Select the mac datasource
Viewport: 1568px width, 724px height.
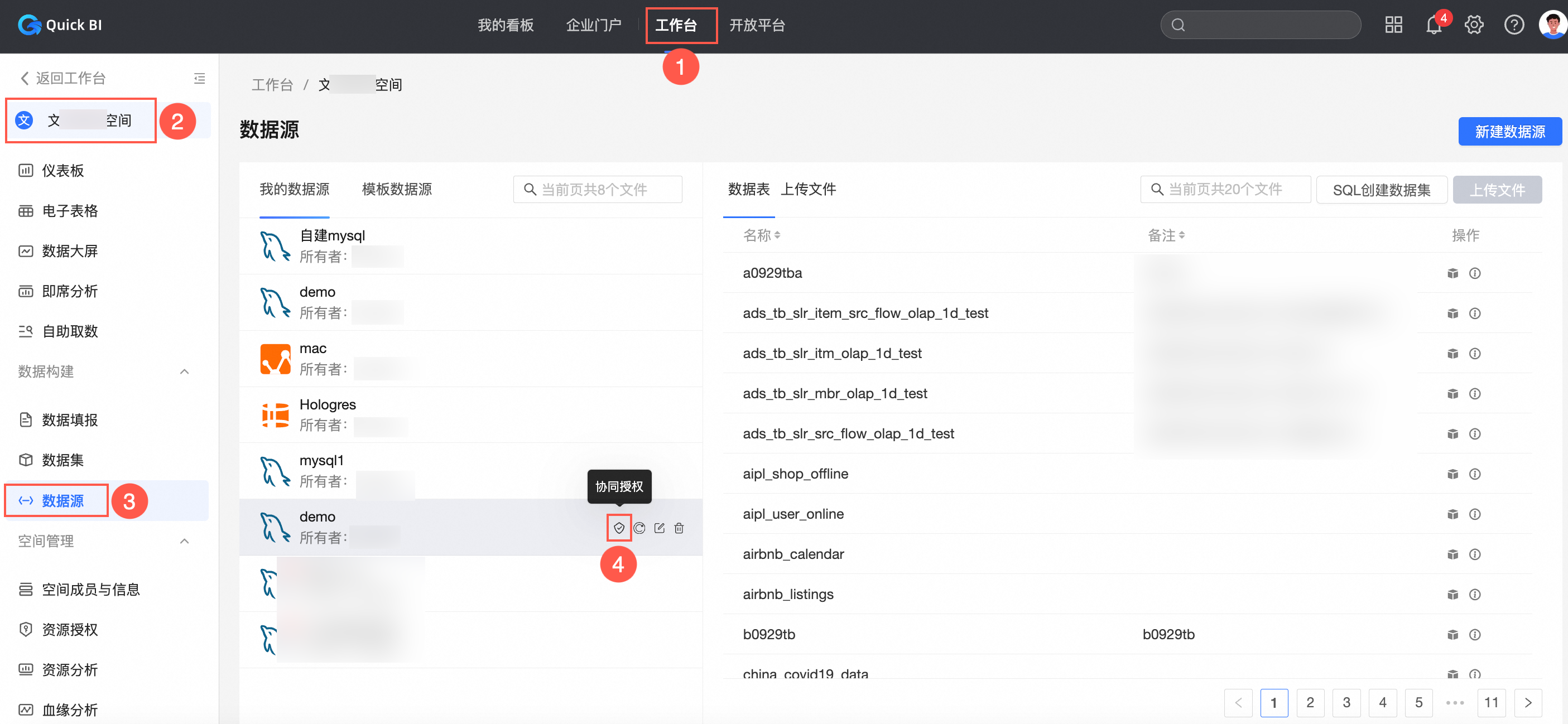[470, 358]
